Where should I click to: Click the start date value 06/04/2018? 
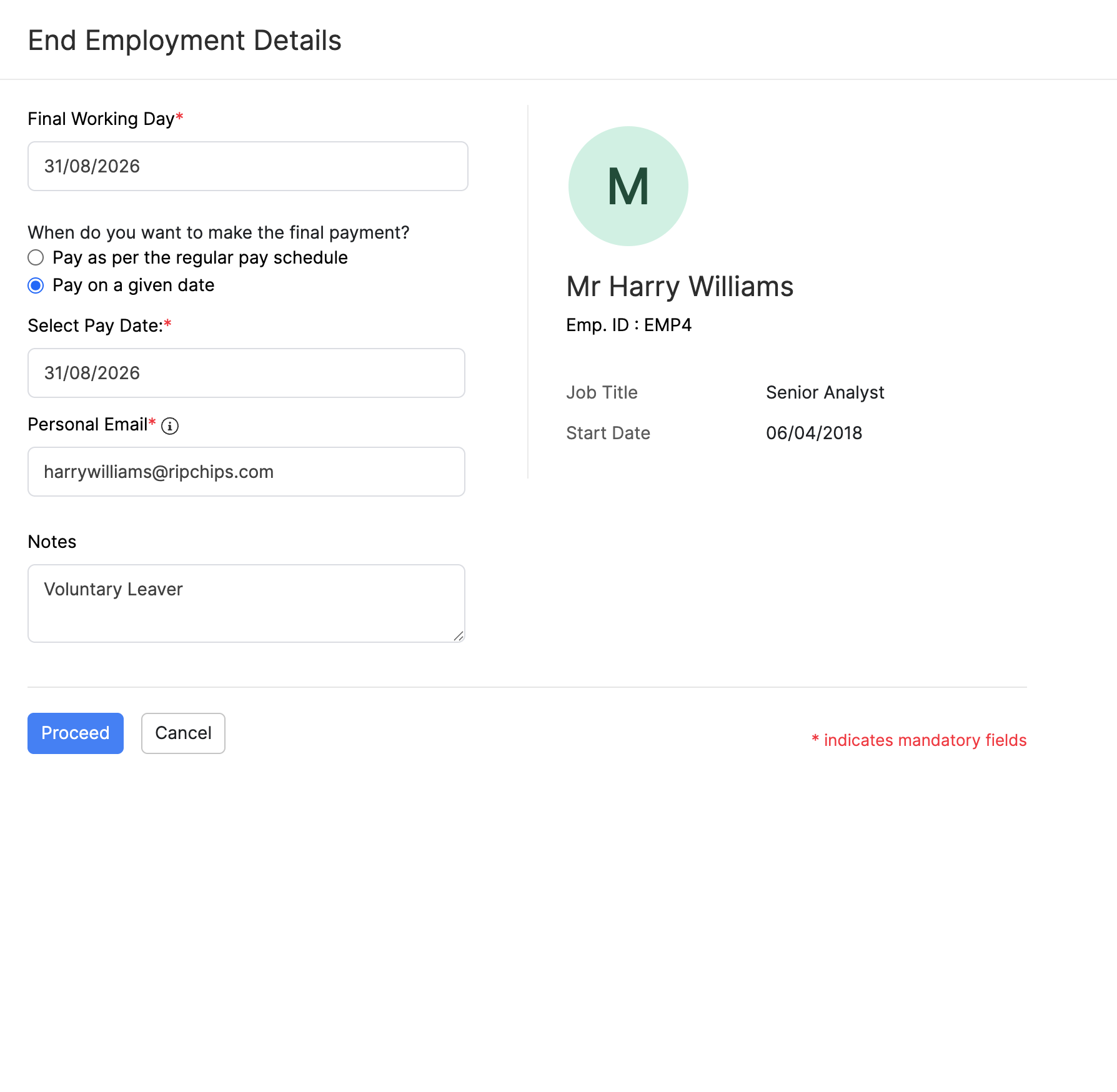point(814,433)
